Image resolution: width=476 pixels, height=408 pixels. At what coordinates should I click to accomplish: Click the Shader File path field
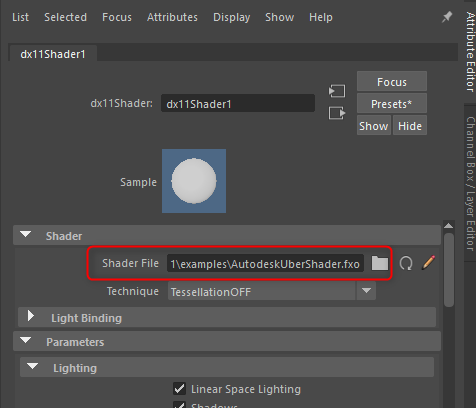(265, 264)
